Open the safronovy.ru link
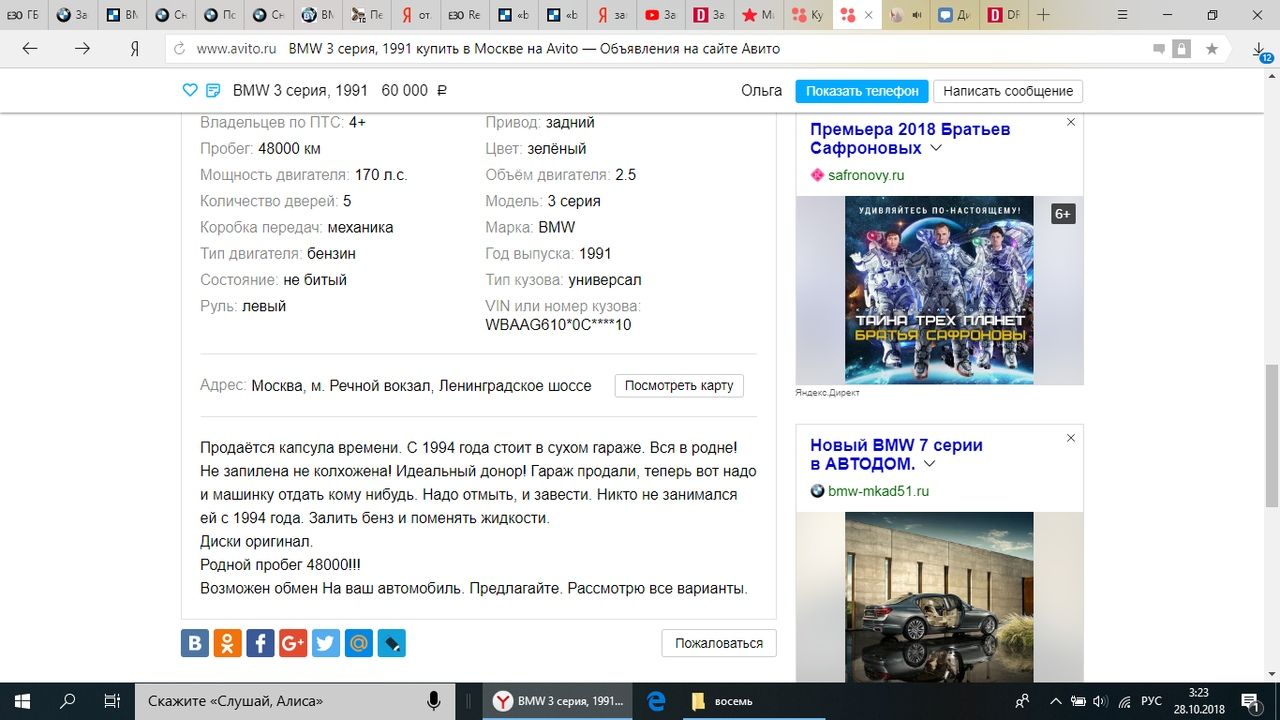 point(866,175)
